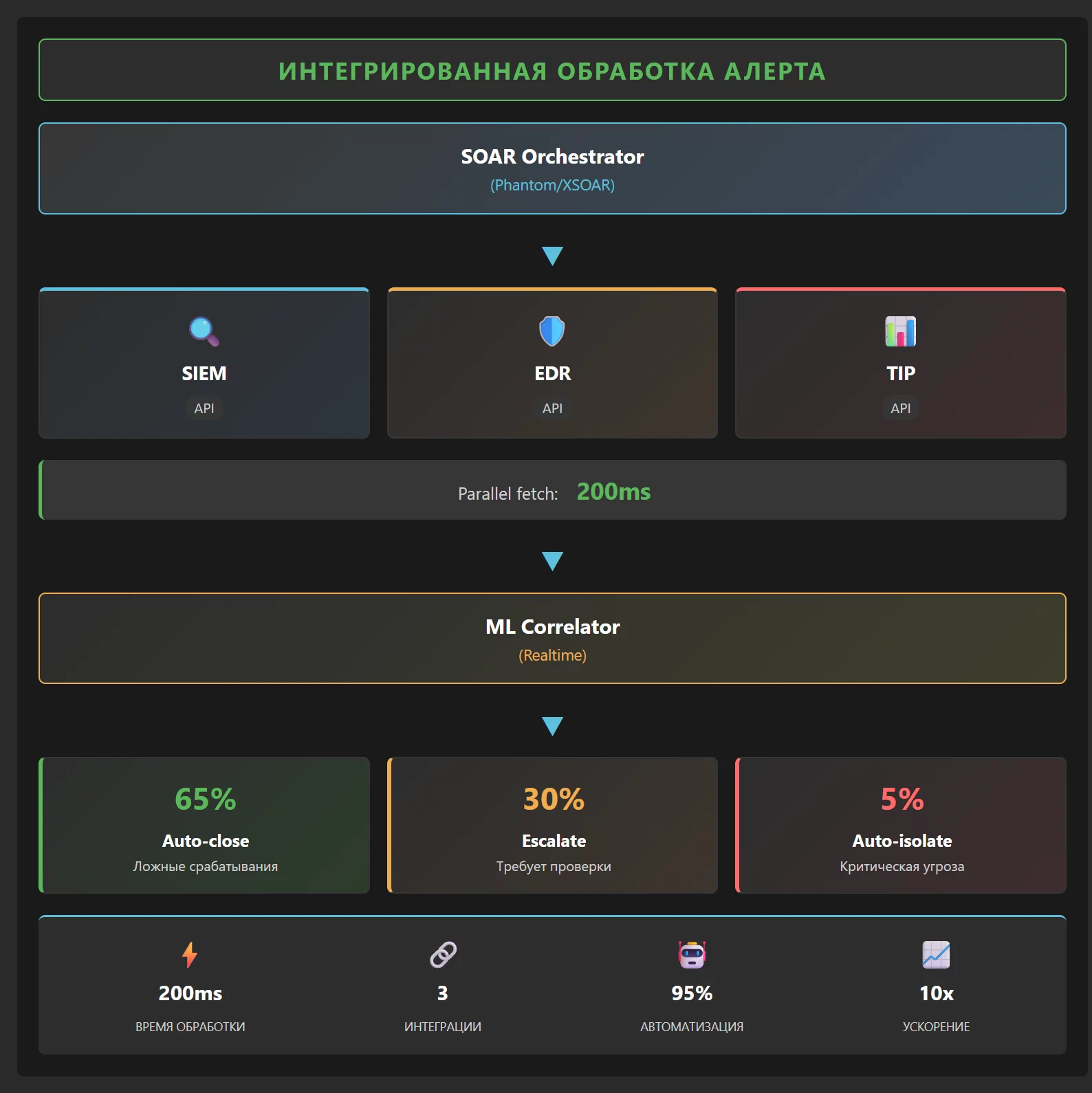The width and height of the screenshot is (1092, 1093).
Task: Open the SOAR Orchestrator block
Action: click(x=552, y=168)
